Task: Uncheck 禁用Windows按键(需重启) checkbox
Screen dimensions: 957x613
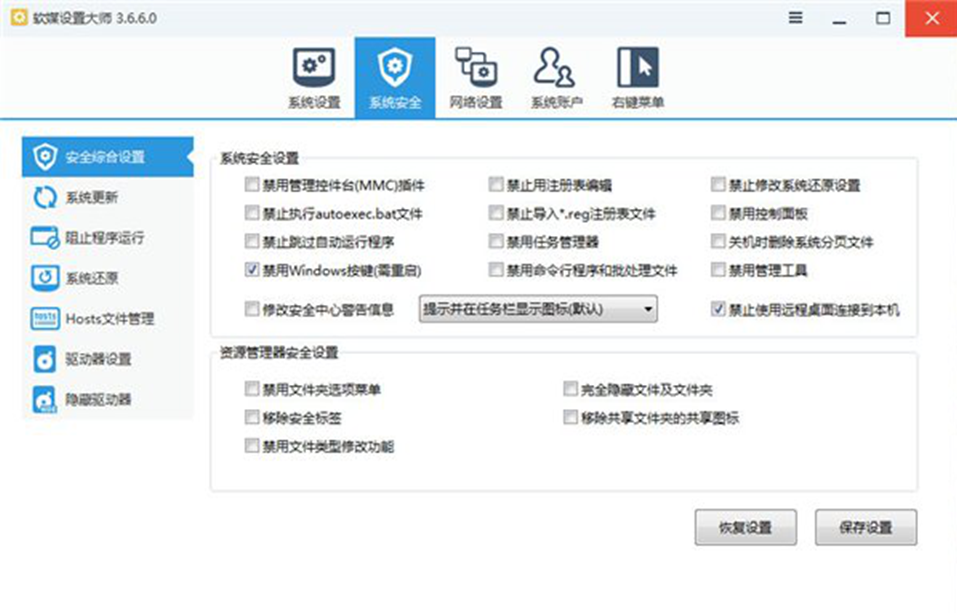Action: point(252,270)
